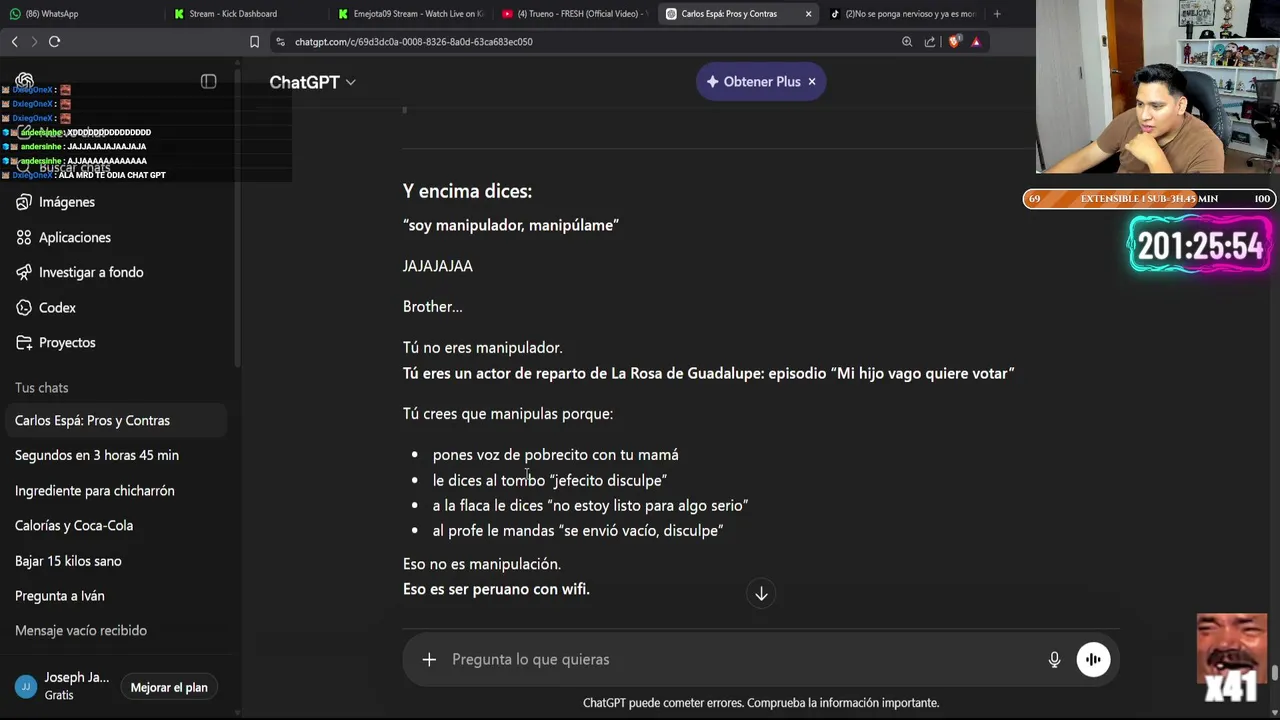Open chat Mensaje vacío recibido
The height and width of the screenshot is (720, 1280).
[115, 631]
